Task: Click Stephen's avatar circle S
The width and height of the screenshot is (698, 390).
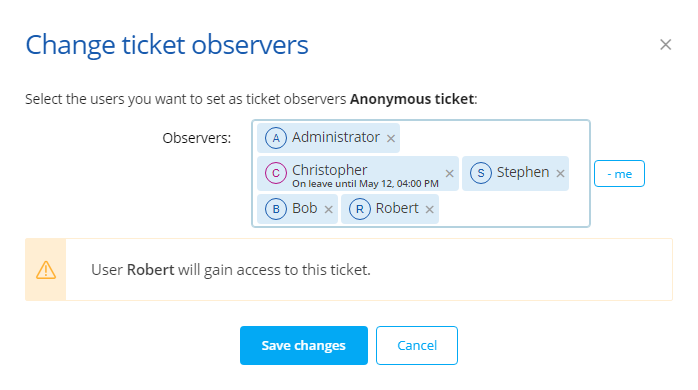Action: point(481,173)
